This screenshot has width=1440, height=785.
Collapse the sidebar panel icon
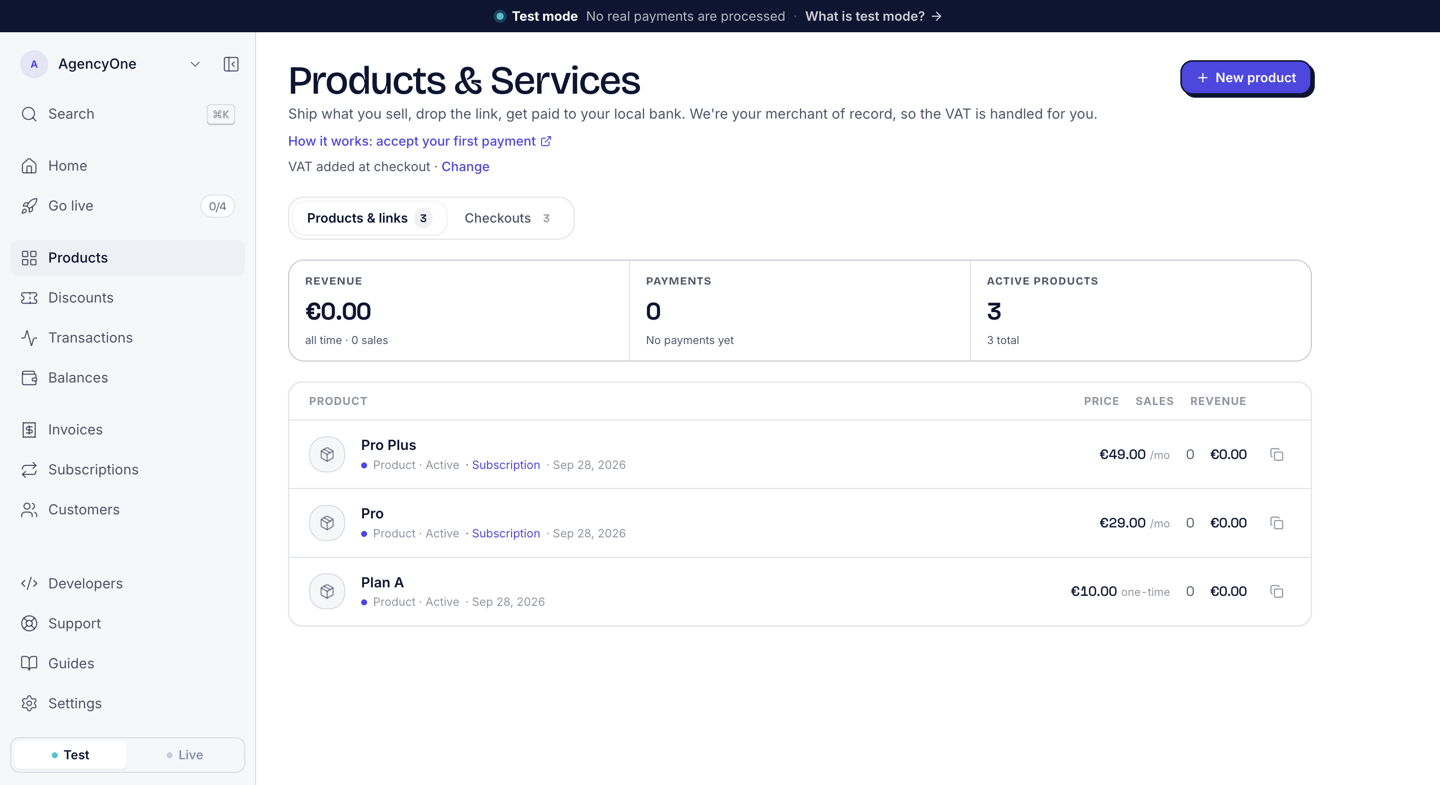(231, 64)
